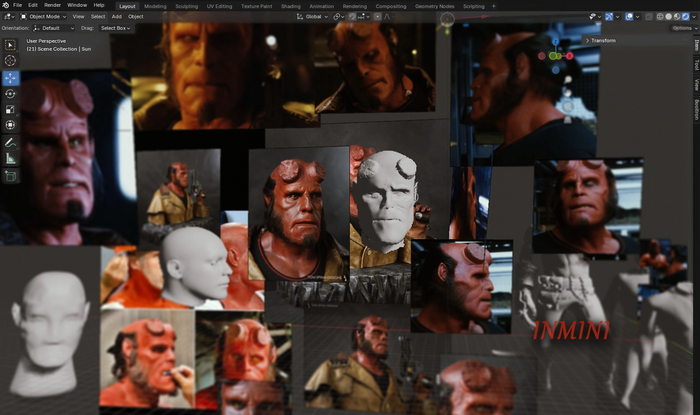
Task: Select the Rotate tool
Action: tap(11, 94)
